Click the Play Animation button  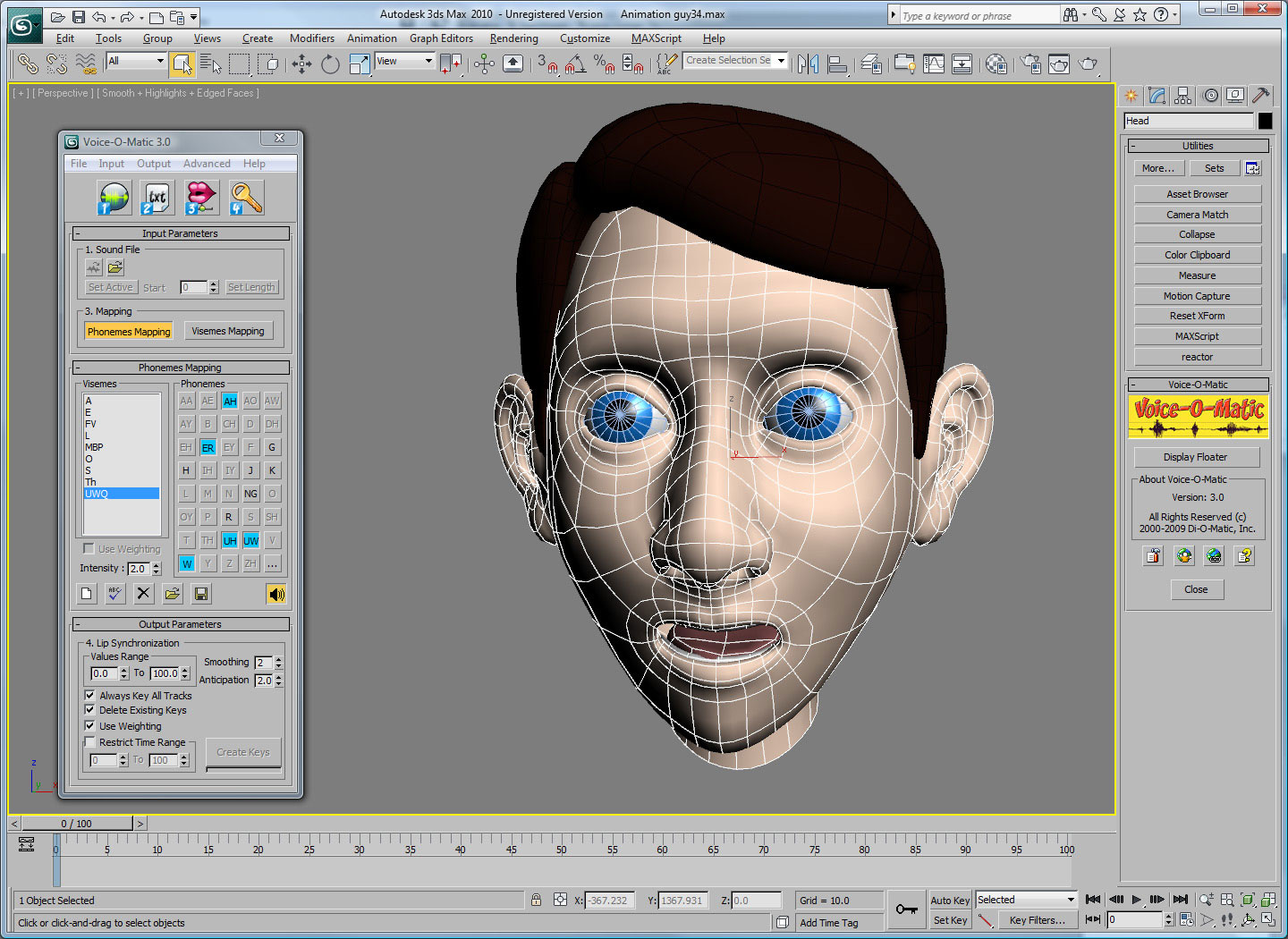(1136, 900)
